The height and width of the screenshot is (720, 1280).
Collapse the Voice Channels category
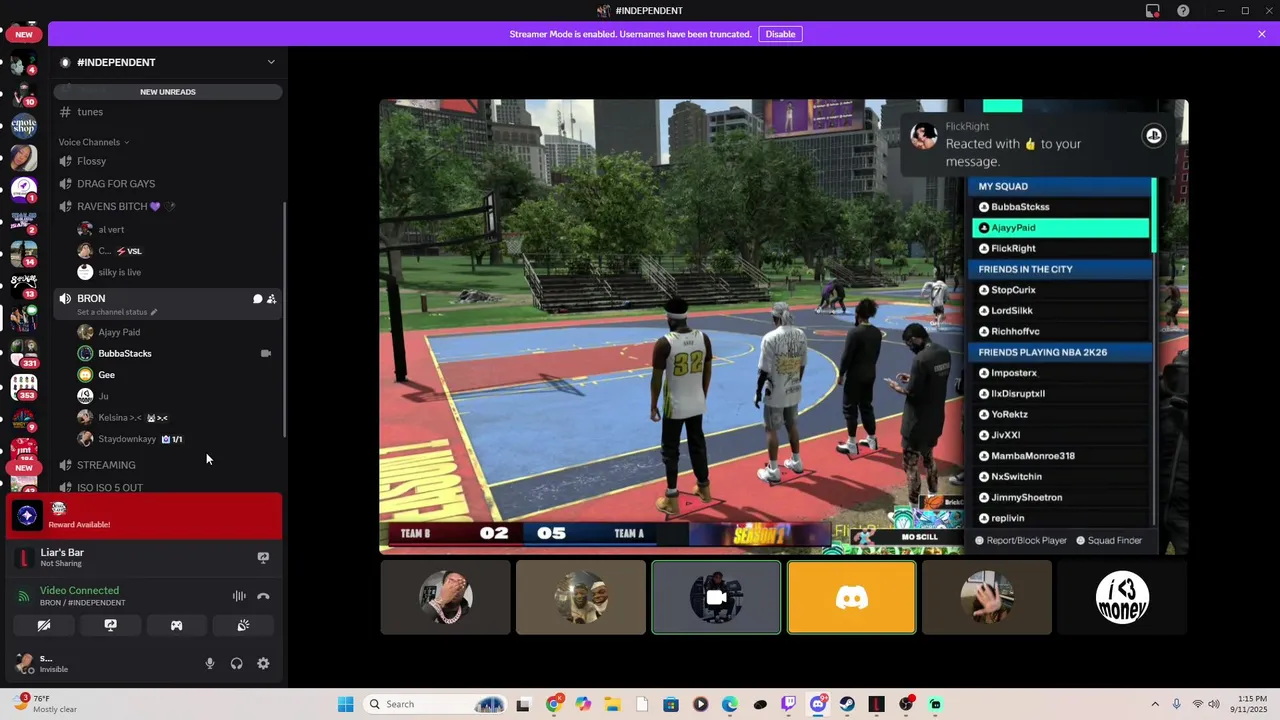[93, 142]
